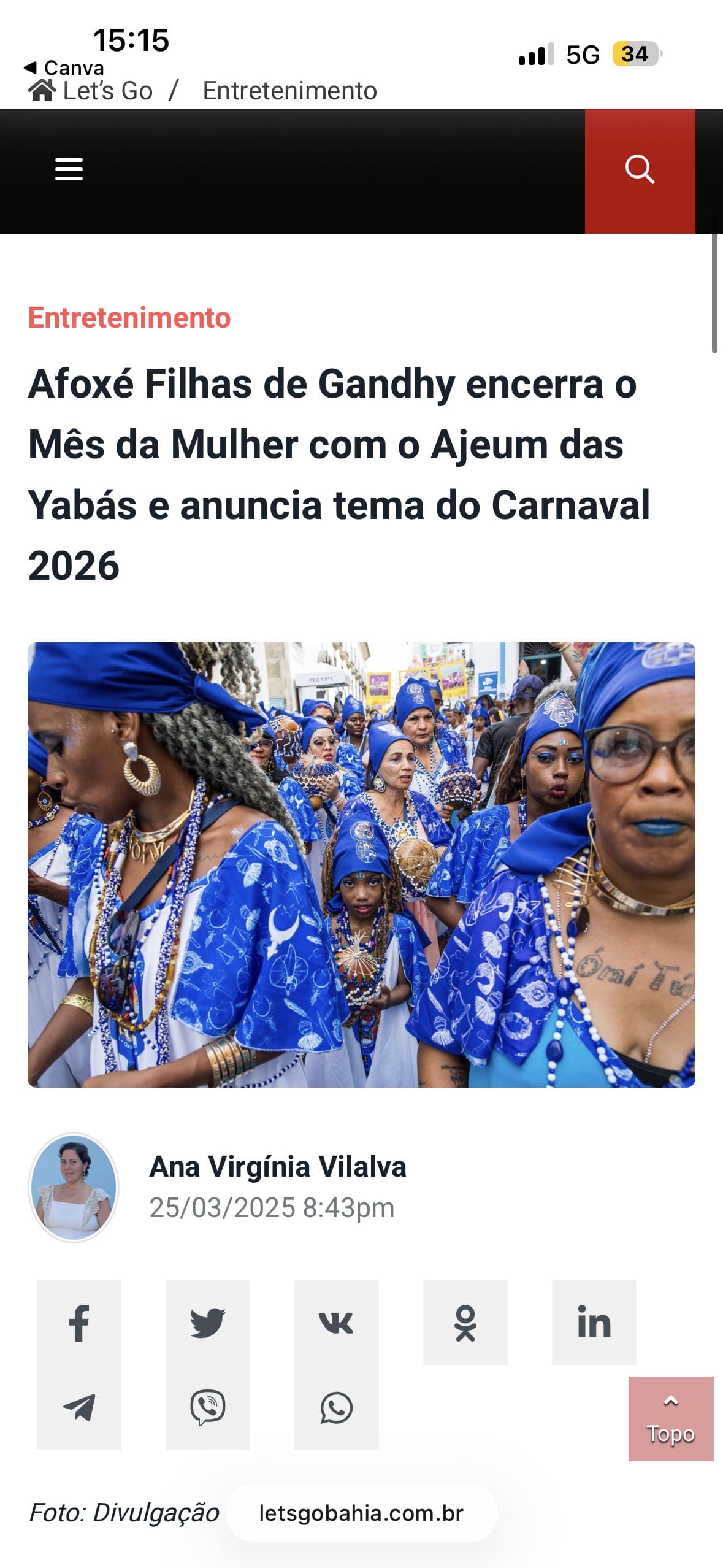Open author Ana Virgínia Vilalva profile
Screen dimensions: 723x1568
(278, 1167)
